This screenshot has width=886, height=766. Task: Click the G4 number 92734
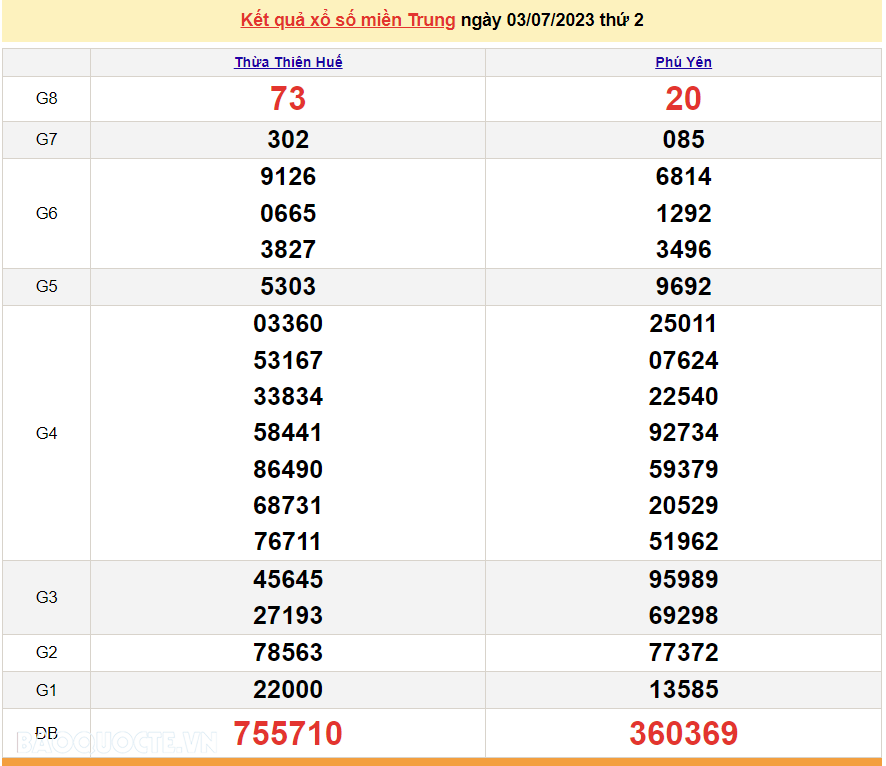click(x=683, y=433)
